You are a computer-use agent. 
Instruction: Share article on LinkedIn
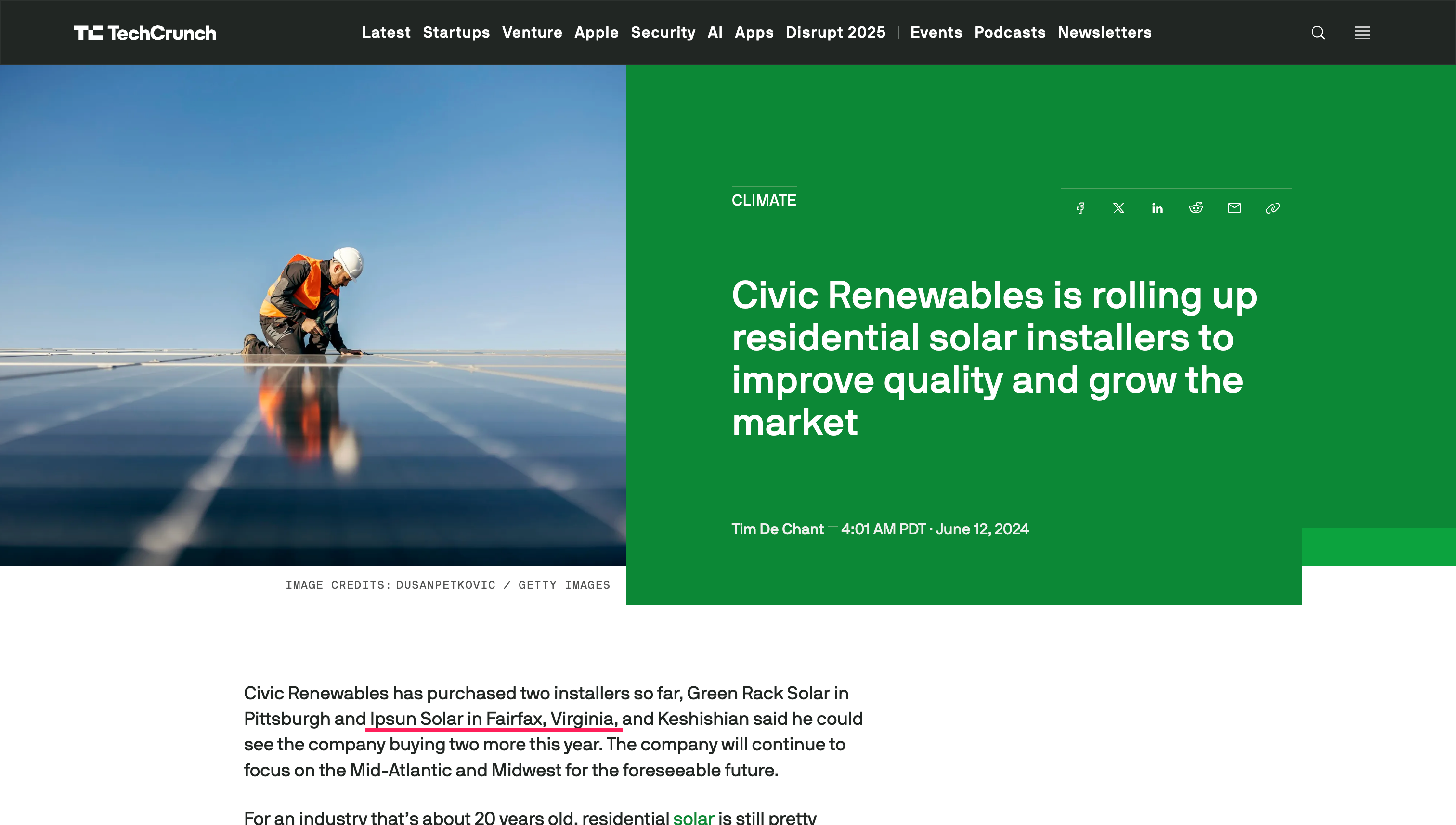pos(1157,208)
